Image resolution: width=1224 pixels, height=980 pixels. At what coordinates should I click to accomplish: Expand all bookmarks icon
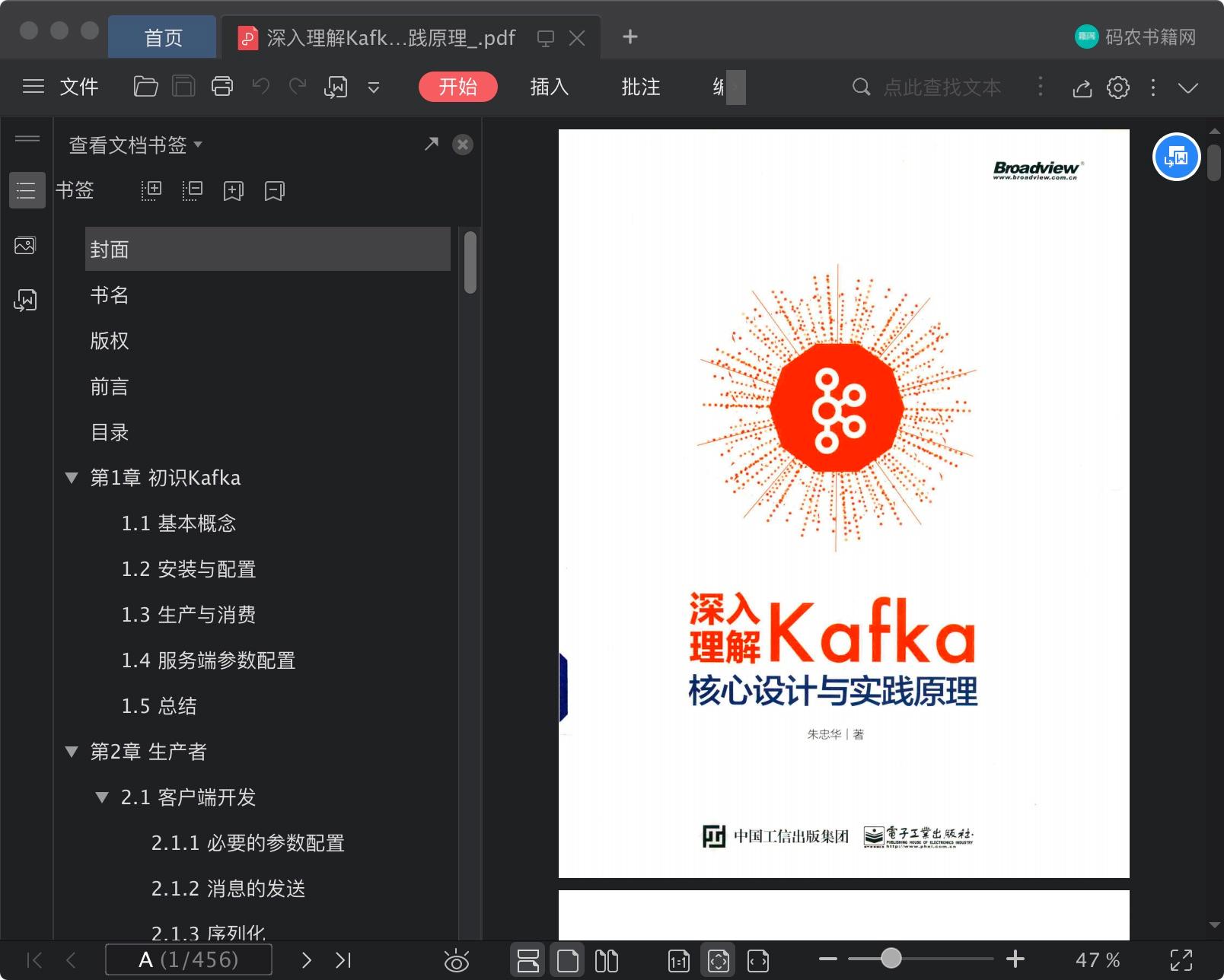[x=151, y=190]
